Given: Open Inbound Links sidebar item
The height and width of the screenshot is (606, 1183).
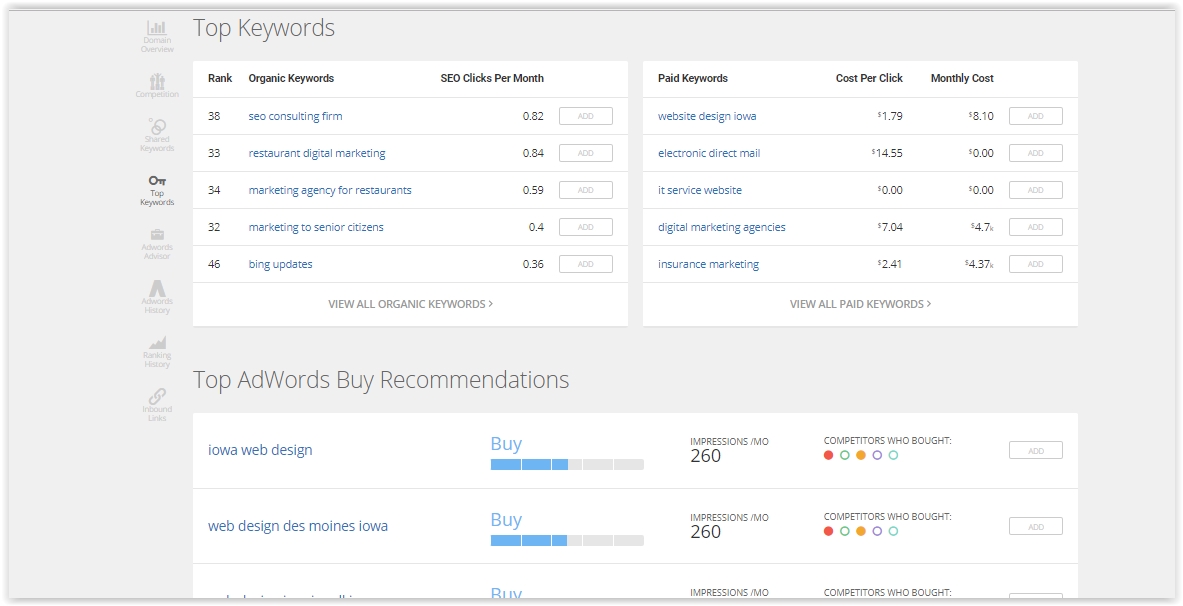Looking at the screenshot, I should [157, 405].
